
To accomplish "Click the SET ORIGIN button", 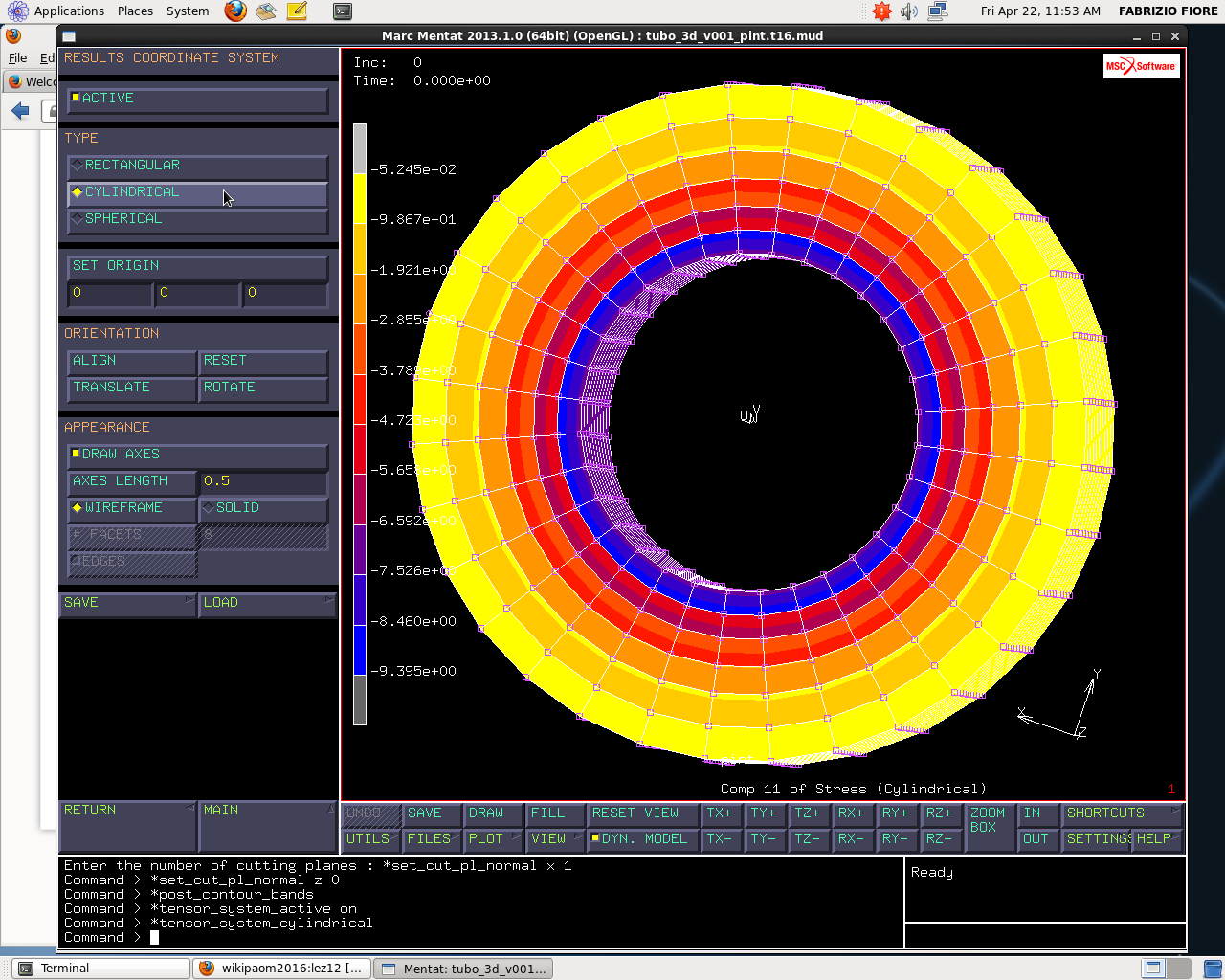I will [x=198, y=267].
